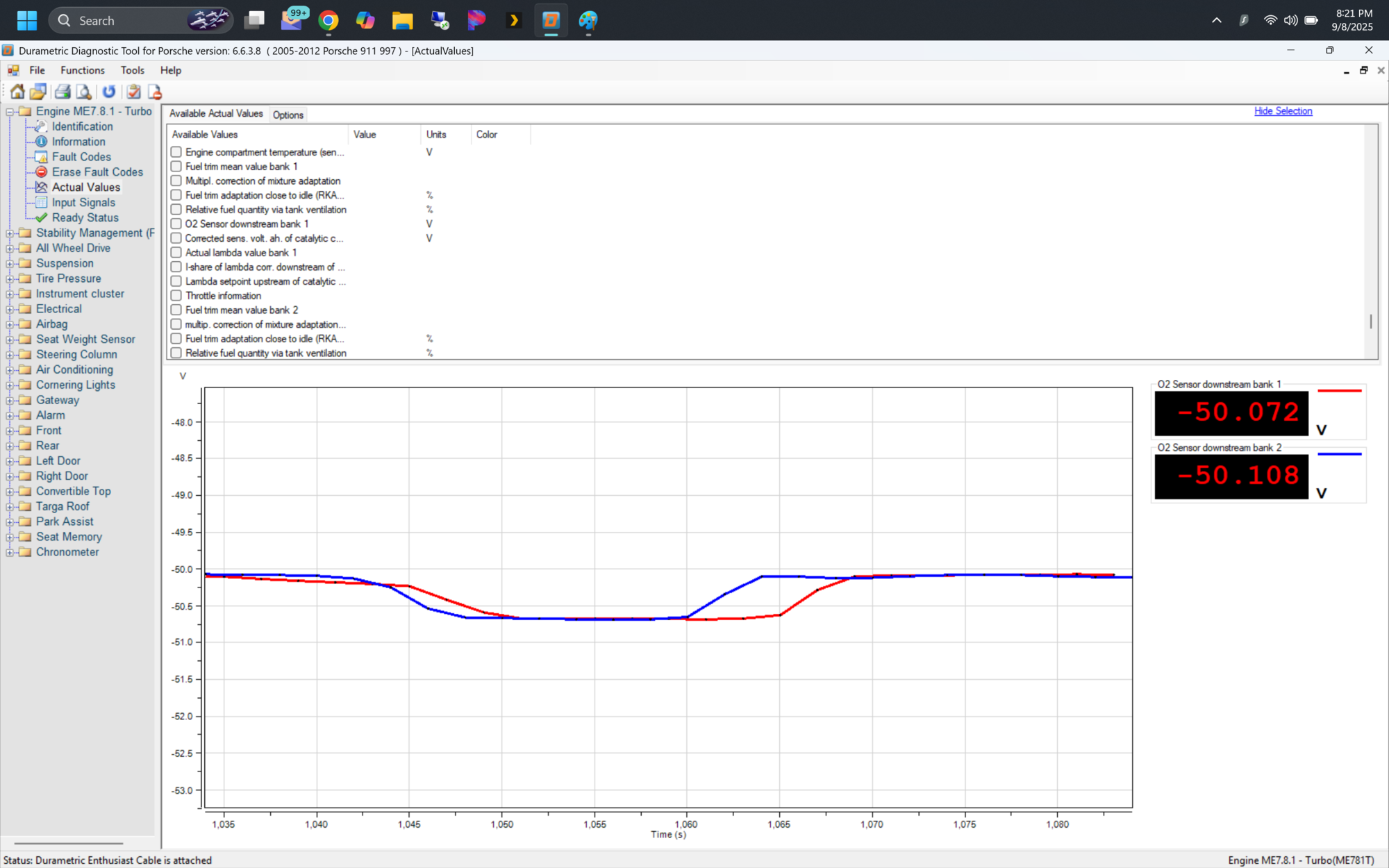Image resolution: width=1389 pixels, height=868 pixels.
Task: Open the Functions menu
Action: click(x=82, y=70)
